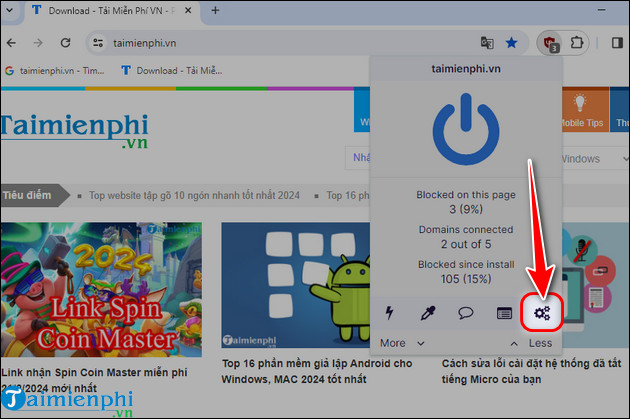Viewport: 630px width, 419px height.
Task: Open the browser side panel icon
Action: [617, 43]
